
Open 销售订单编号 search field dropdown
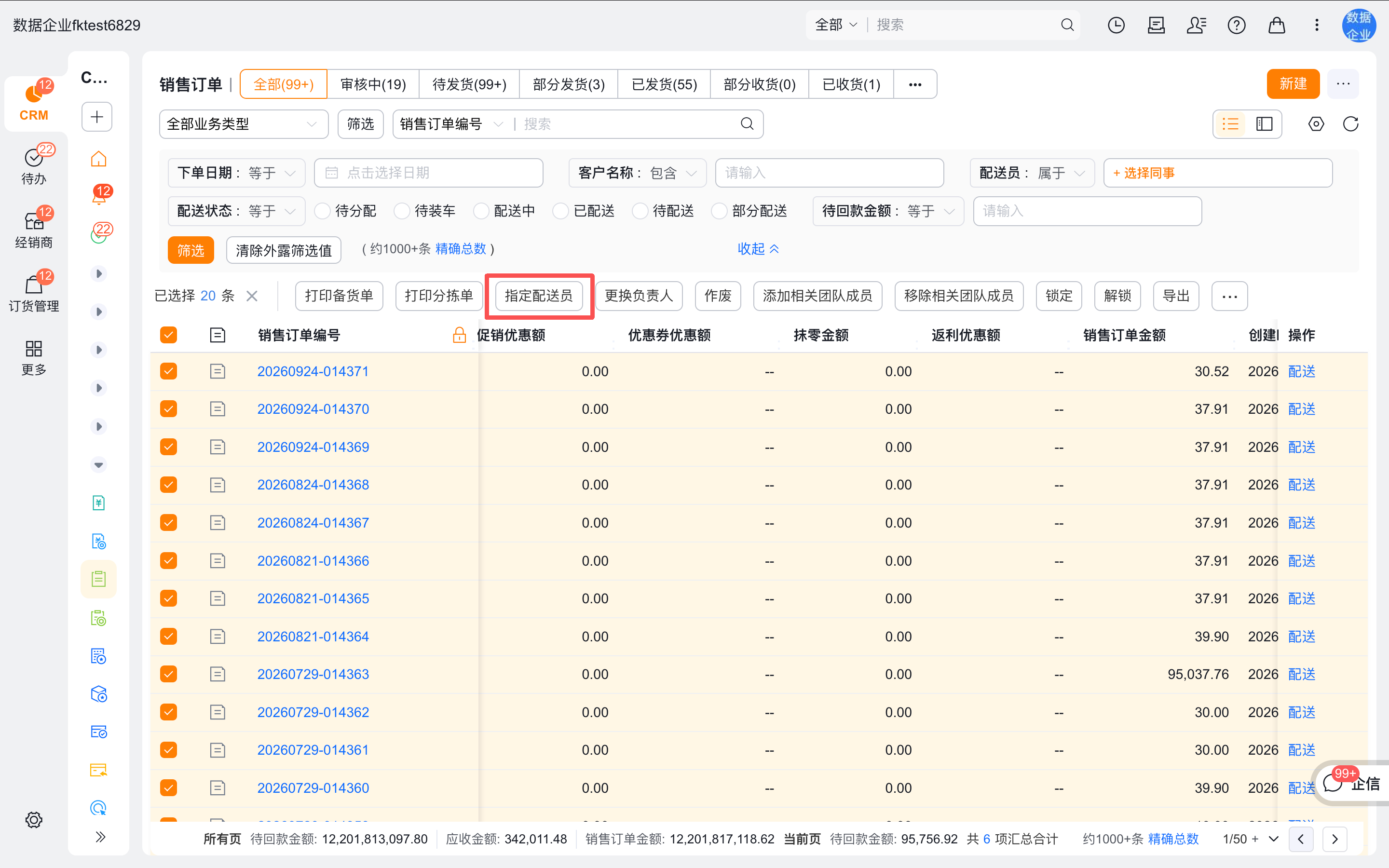[x=452, y=124]
